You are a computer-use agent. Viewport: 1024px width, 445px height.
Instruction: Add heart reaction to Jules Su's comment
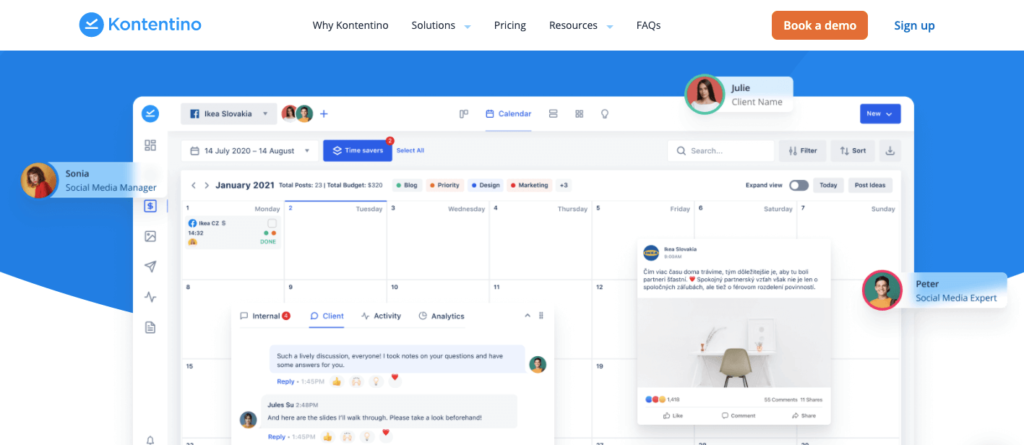385,433
